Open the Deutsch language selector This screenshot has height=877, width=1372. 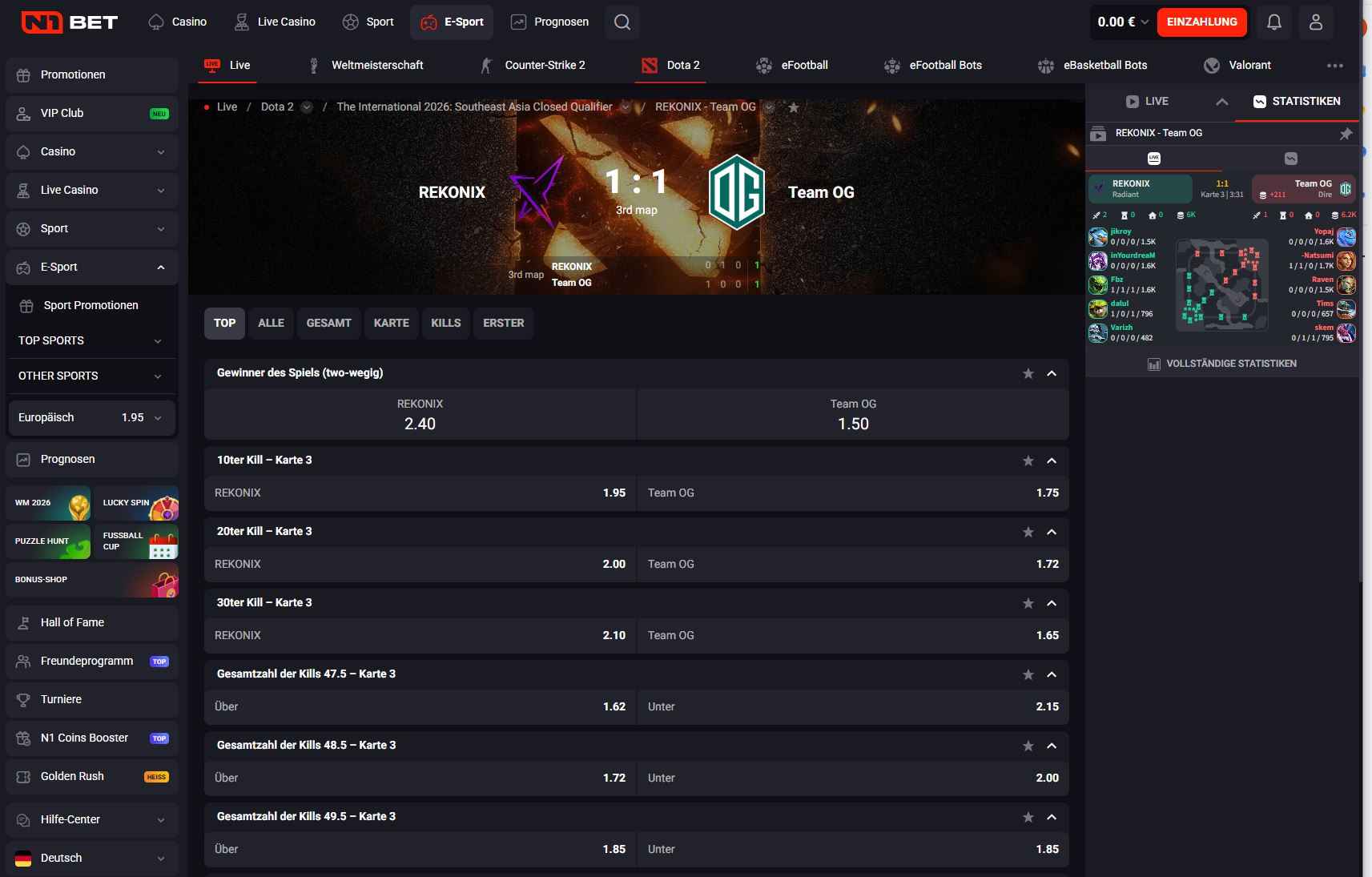(92, 858)
